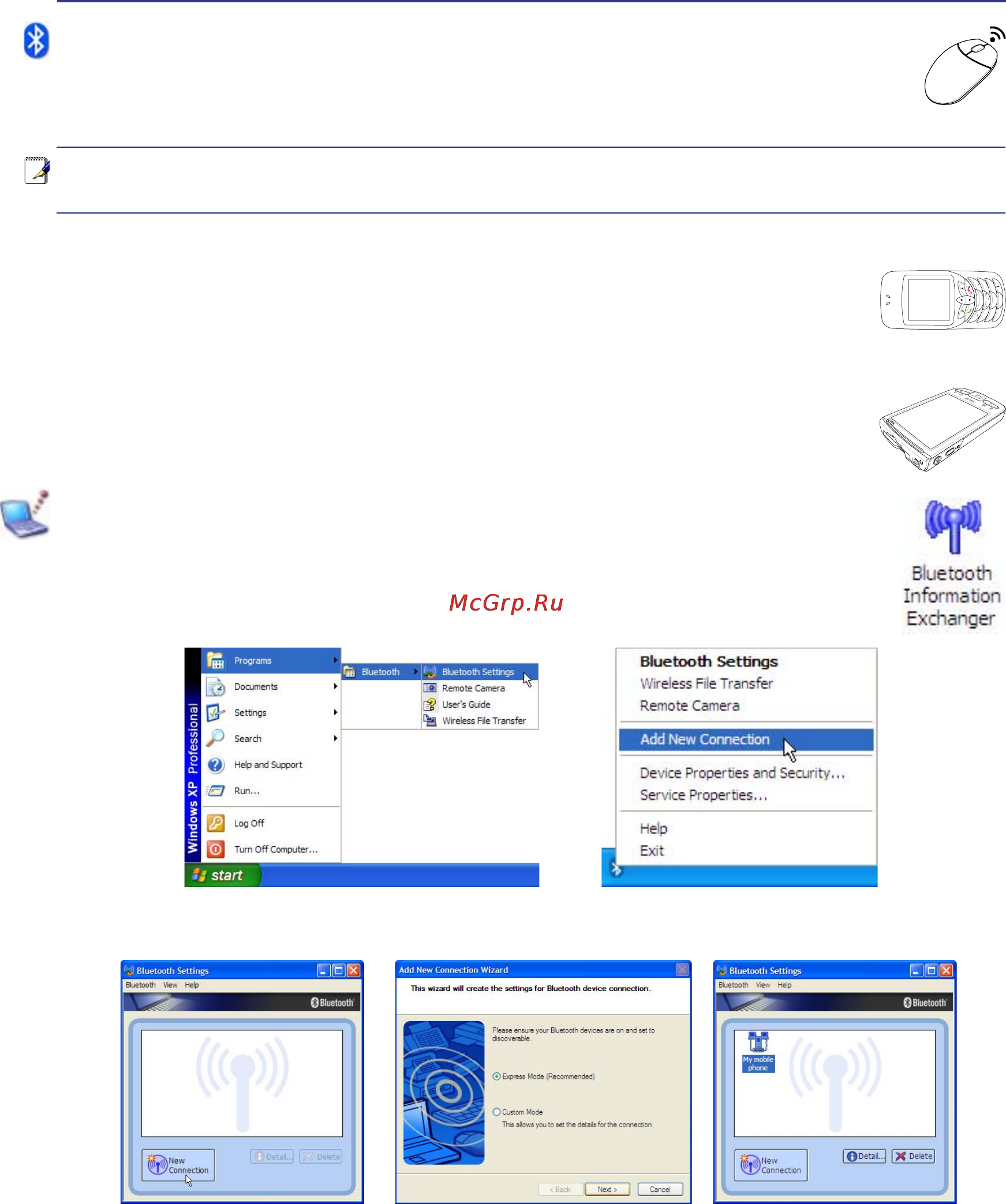Open Search in the Start menu
Image resolution: width=1006 pixels, height=1204 pixels.
[x=271, y=738]
